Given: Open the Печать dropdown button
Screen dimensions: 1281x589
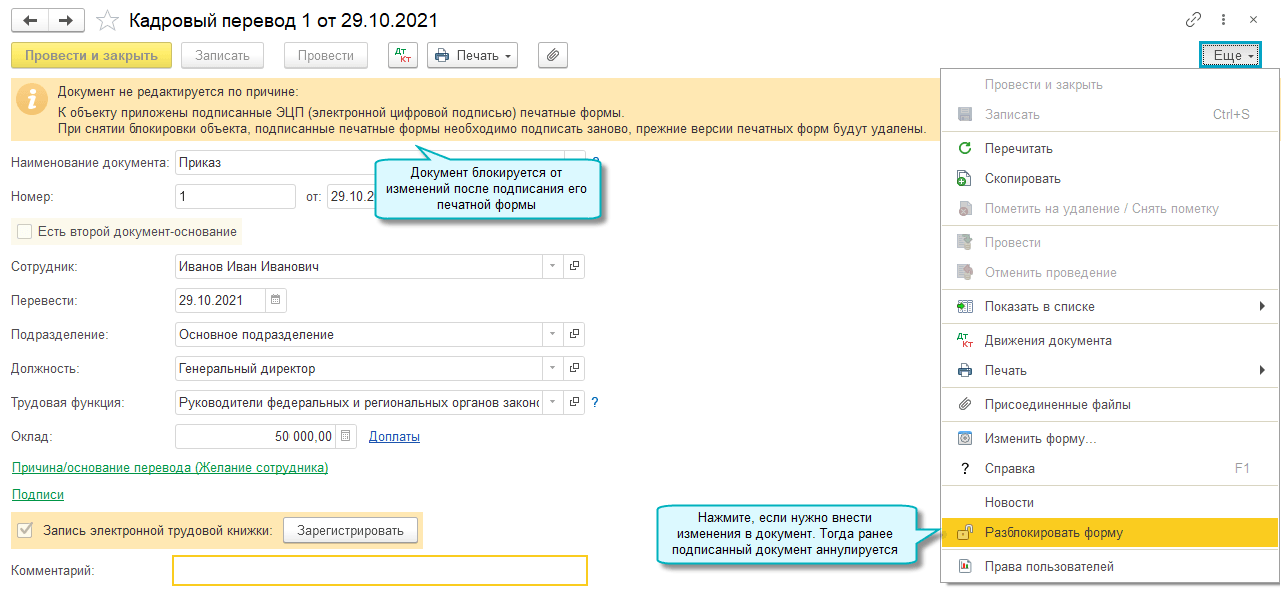Looking at the screenshot, I should (x=472, y=56).
